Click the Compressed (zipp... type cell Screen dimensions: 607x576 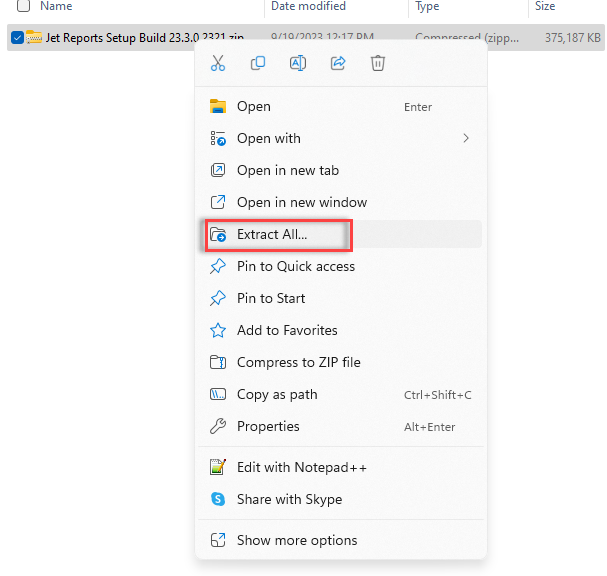pyautogui.click(x=467, y=38)
